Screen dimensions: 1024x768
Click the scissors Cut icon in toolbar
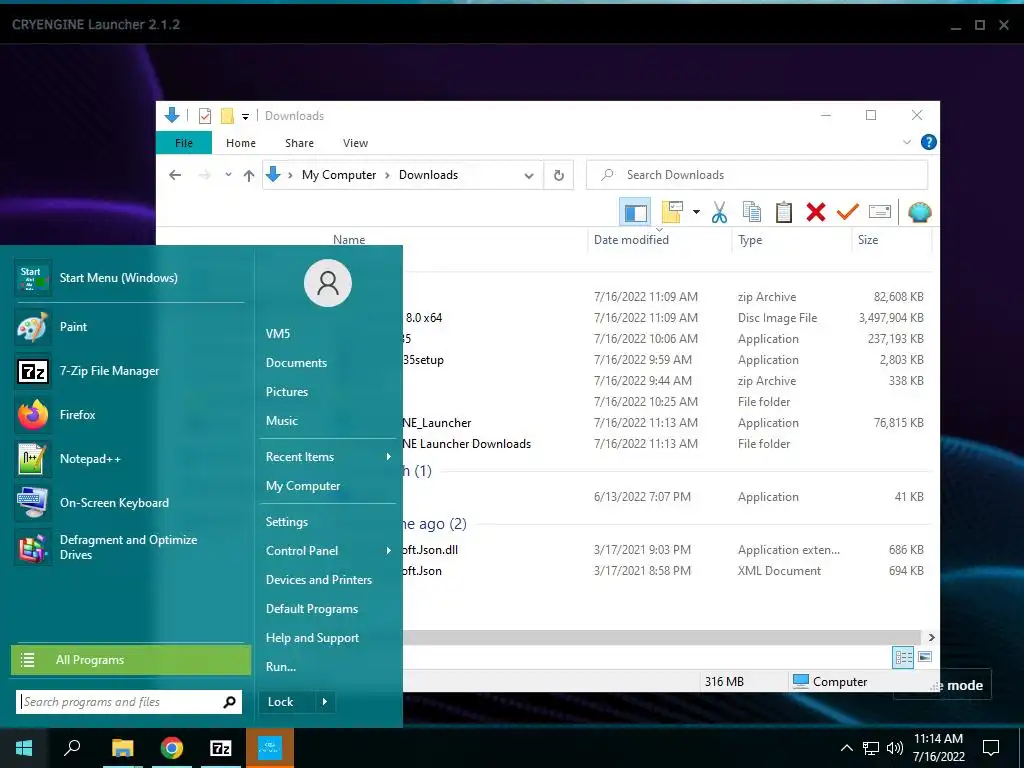719,212
